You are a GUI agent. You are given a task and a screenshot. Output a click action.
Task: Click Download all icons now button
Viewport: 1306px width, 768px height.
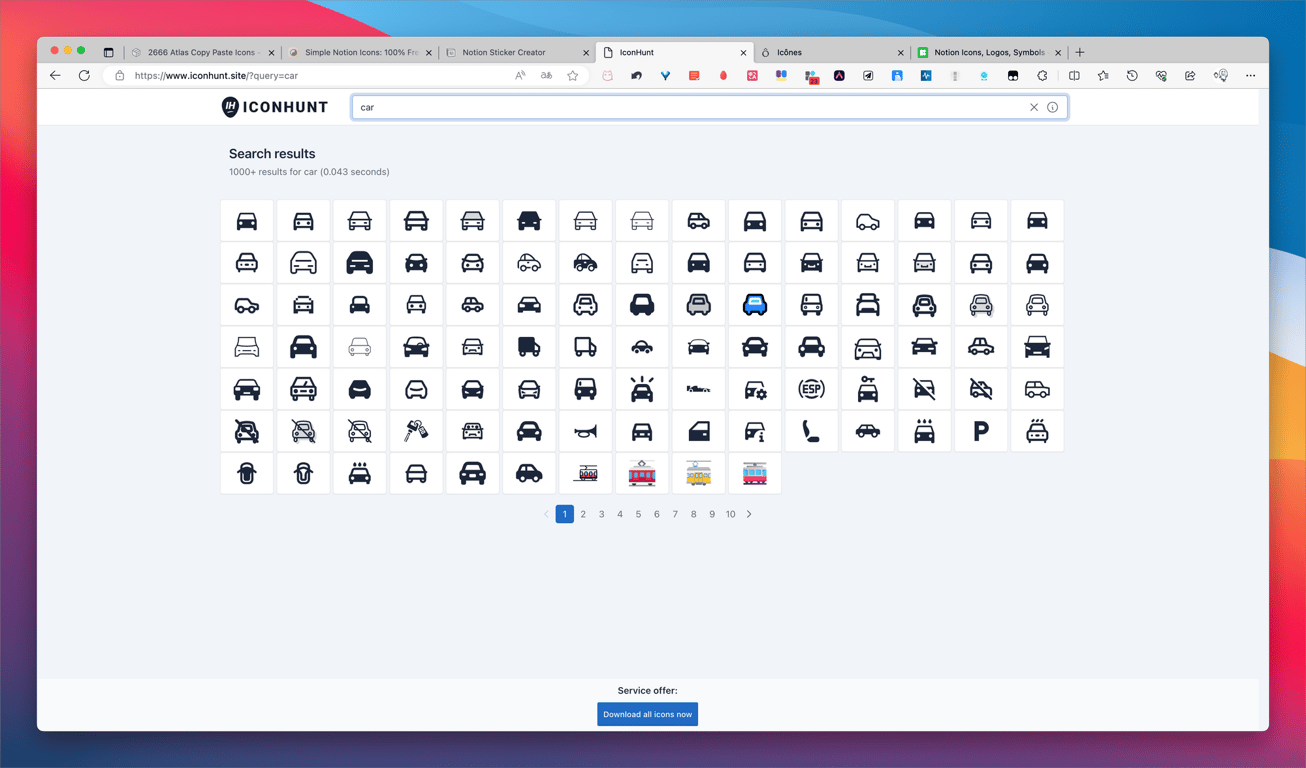647,714
